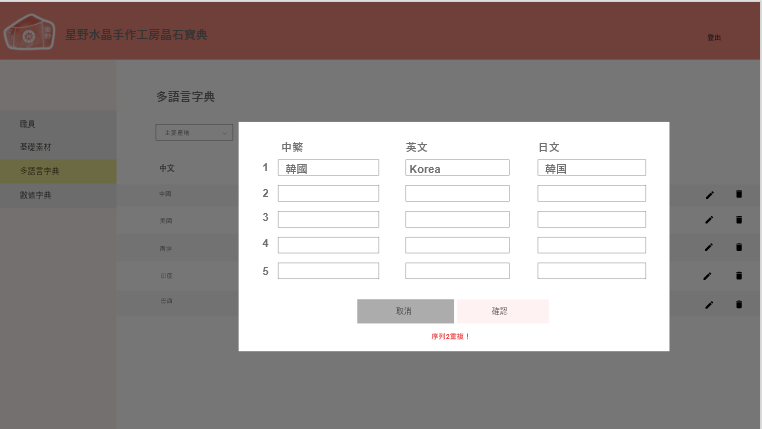
Task: Edit the second dictionary row entry
Action: [709, 220]
